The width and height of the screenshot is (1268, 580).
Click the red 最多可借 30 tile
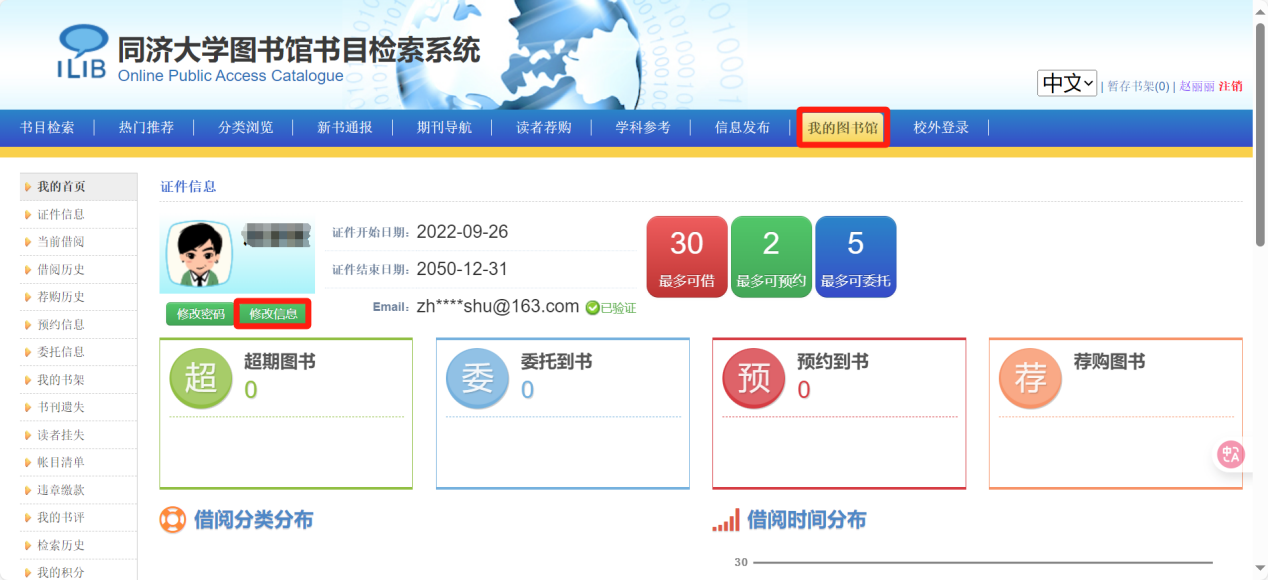(686, 256)
